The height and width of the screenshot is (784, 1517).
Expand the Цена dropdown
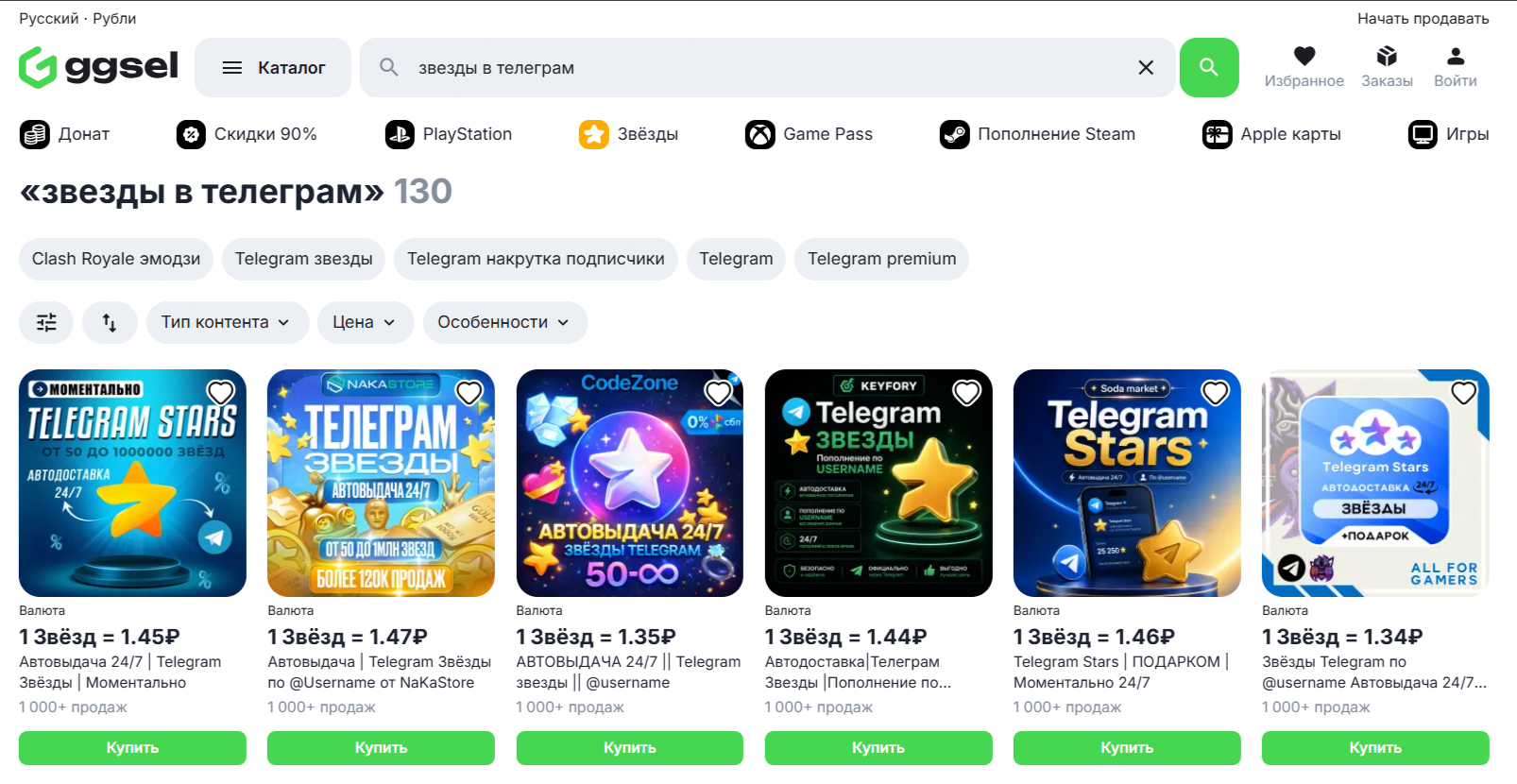click(x=366, y=322)
